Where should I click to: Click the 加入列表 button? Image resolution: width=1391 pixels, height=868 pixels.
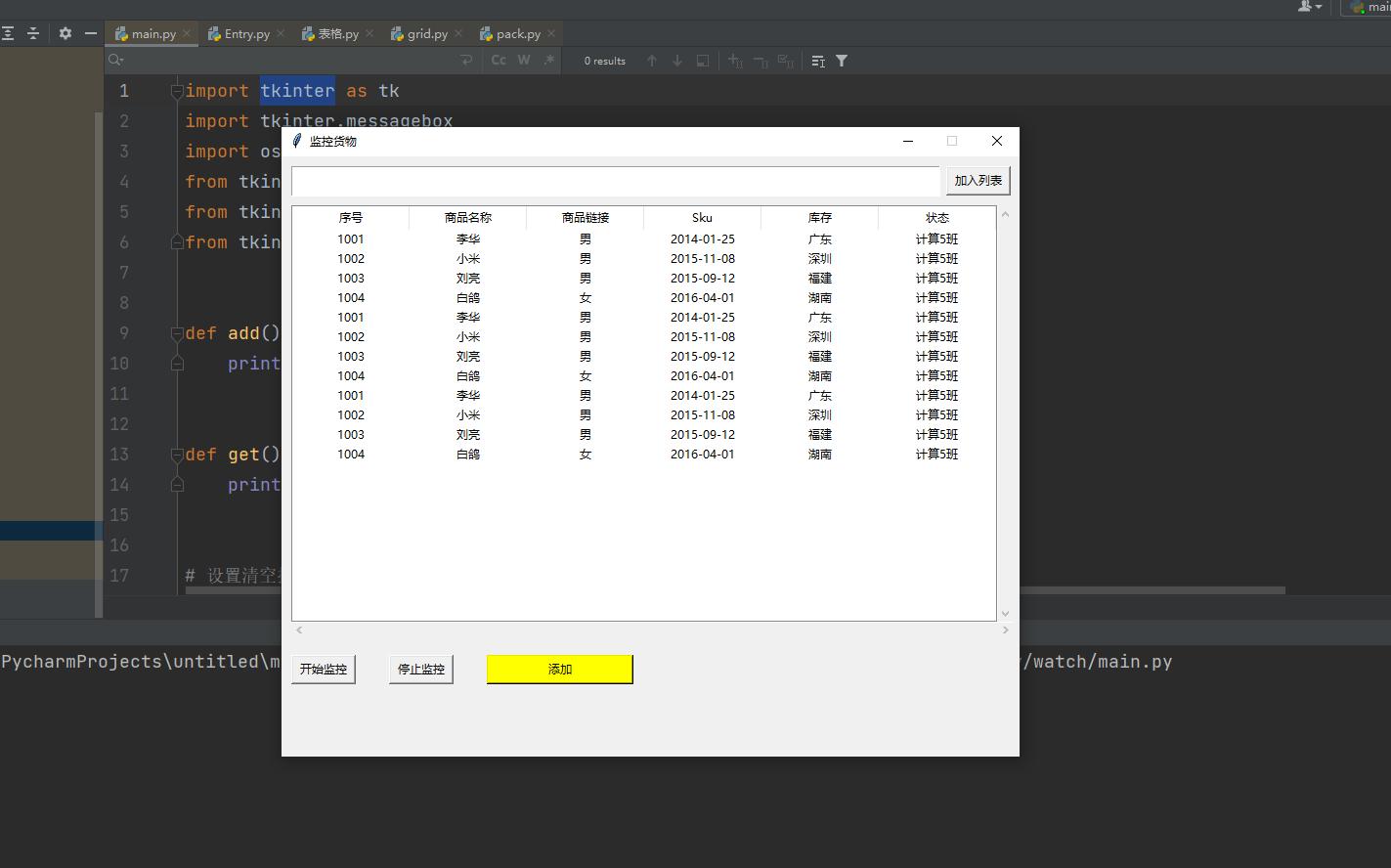978,181
